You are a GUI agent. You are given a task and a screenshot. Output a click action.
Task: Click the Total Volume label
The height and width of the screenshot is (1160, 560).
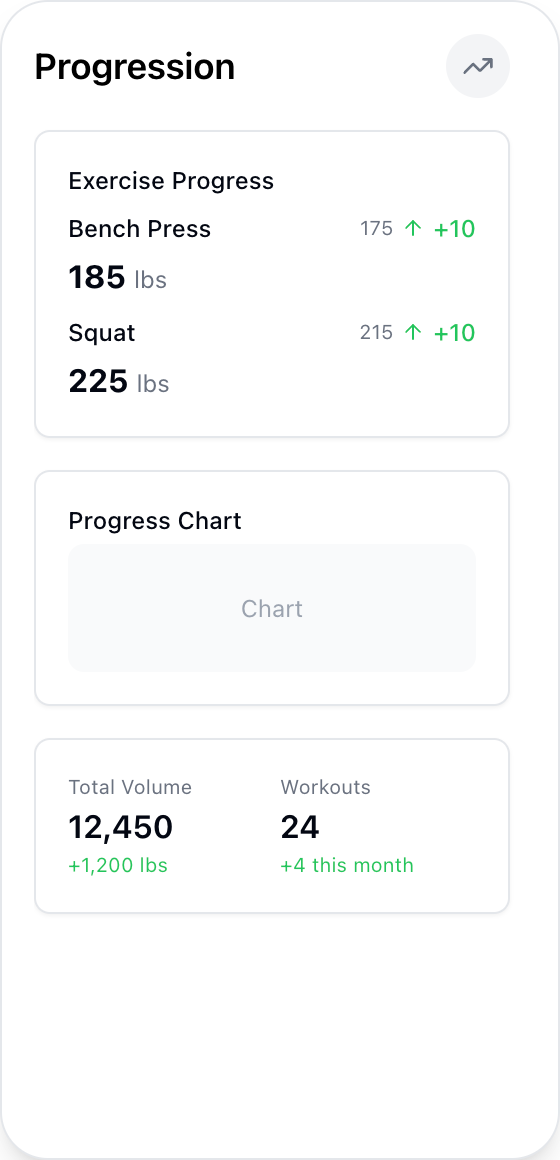pos(130,787)
